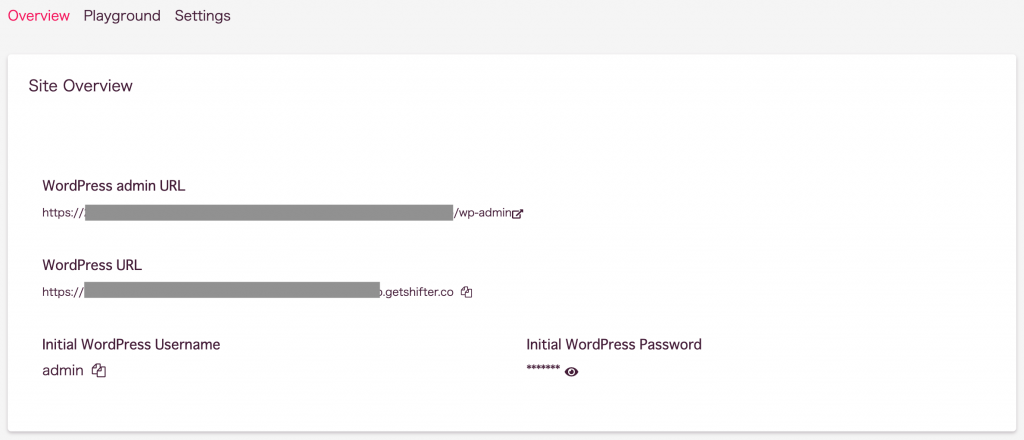The width and height of the screenshot is (1024, 440).
Task: Reveal the initial WordPress password with eye icon
Action: 571,371
